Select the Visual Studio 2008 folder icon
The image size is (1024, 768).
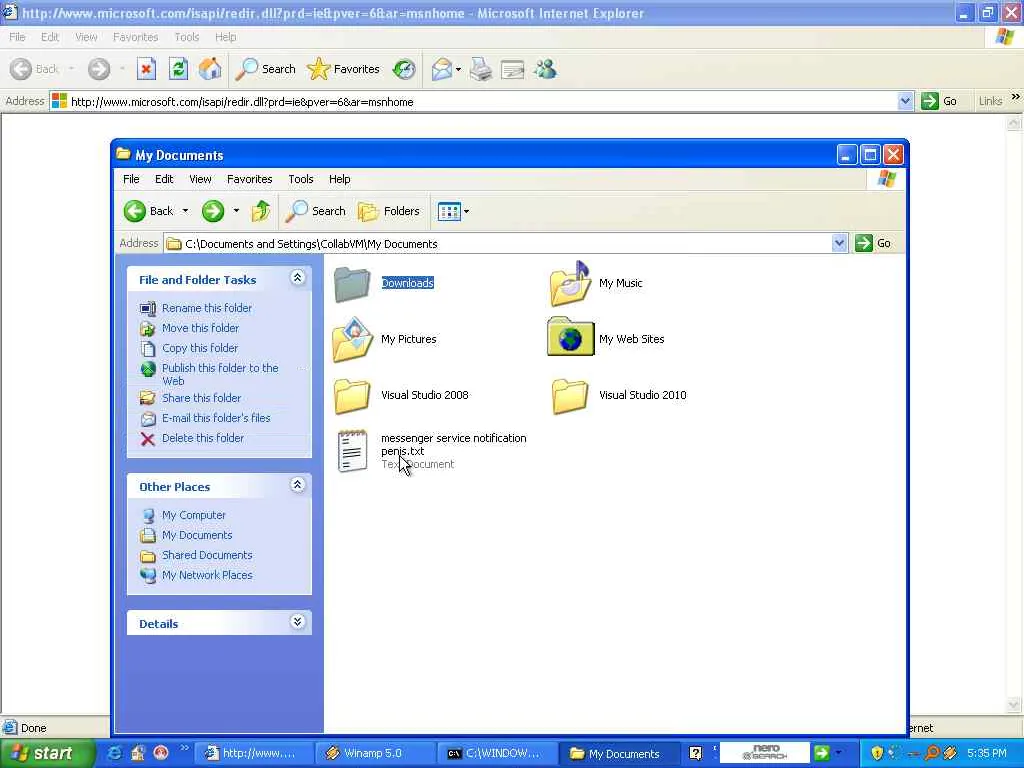coord(353,396)
